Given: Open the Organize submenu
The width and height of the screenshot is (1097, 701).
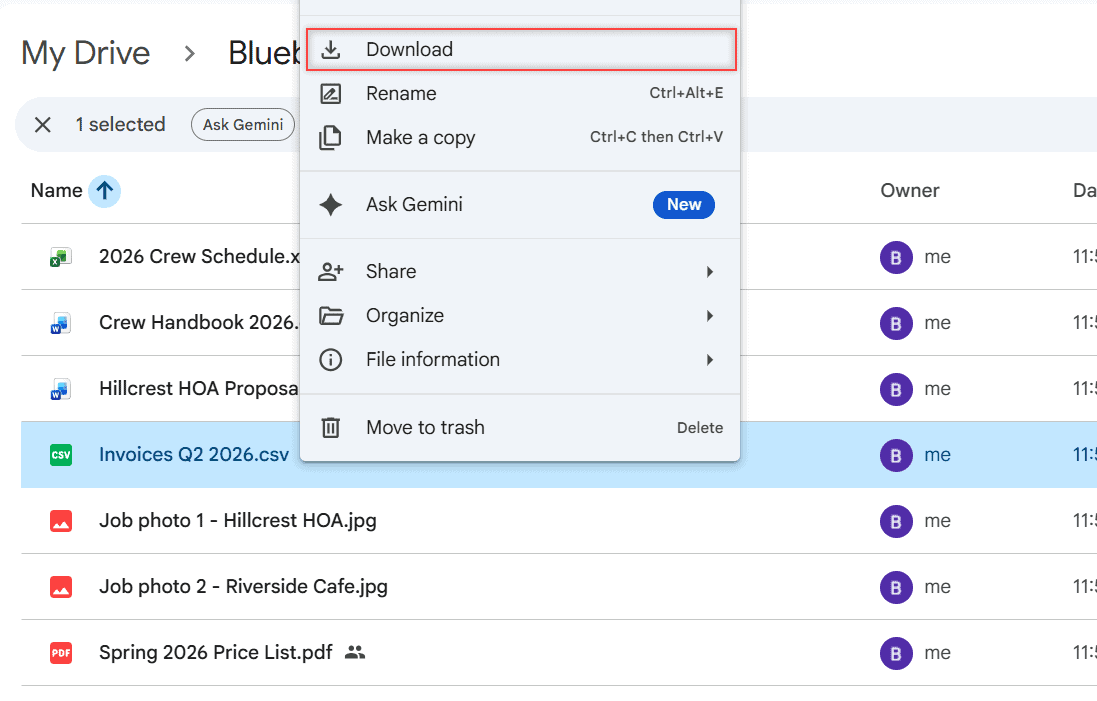Looking at the screenshot, I should coord(521,316).
